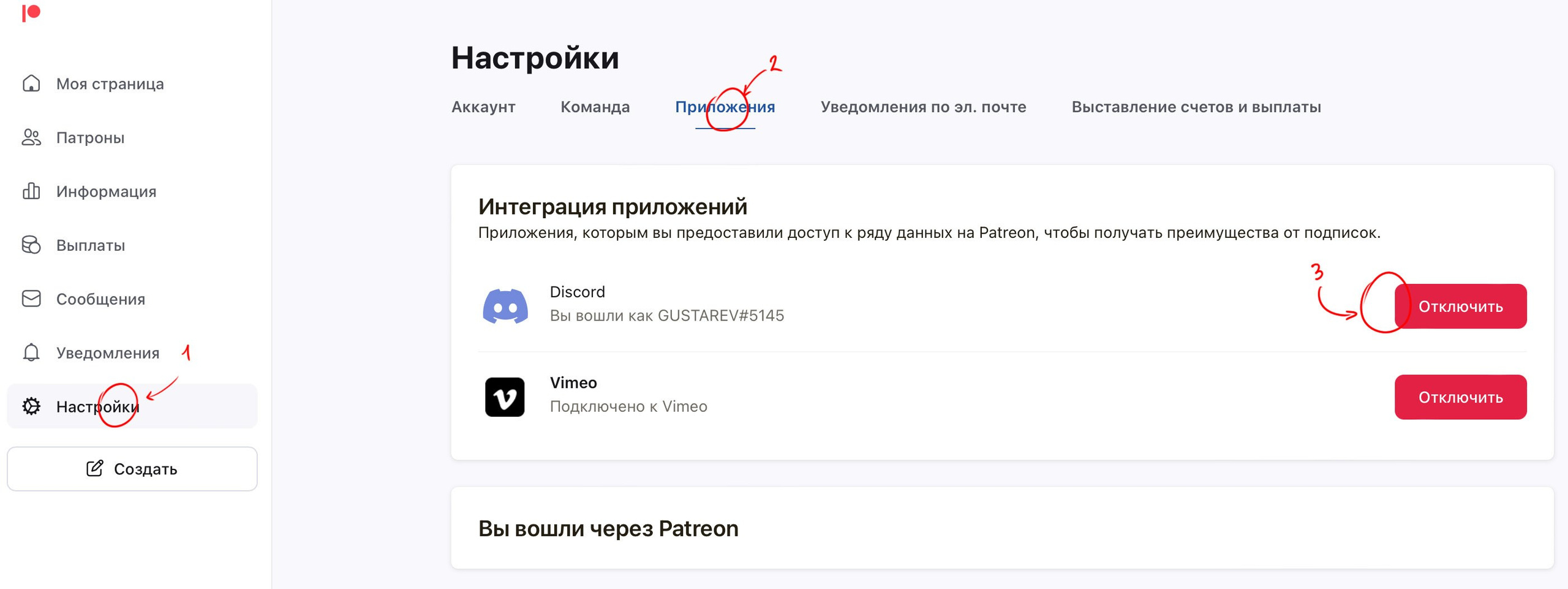
Task: Disconnect Vimeo with the Отключить button
Action: coord(1460,397)
